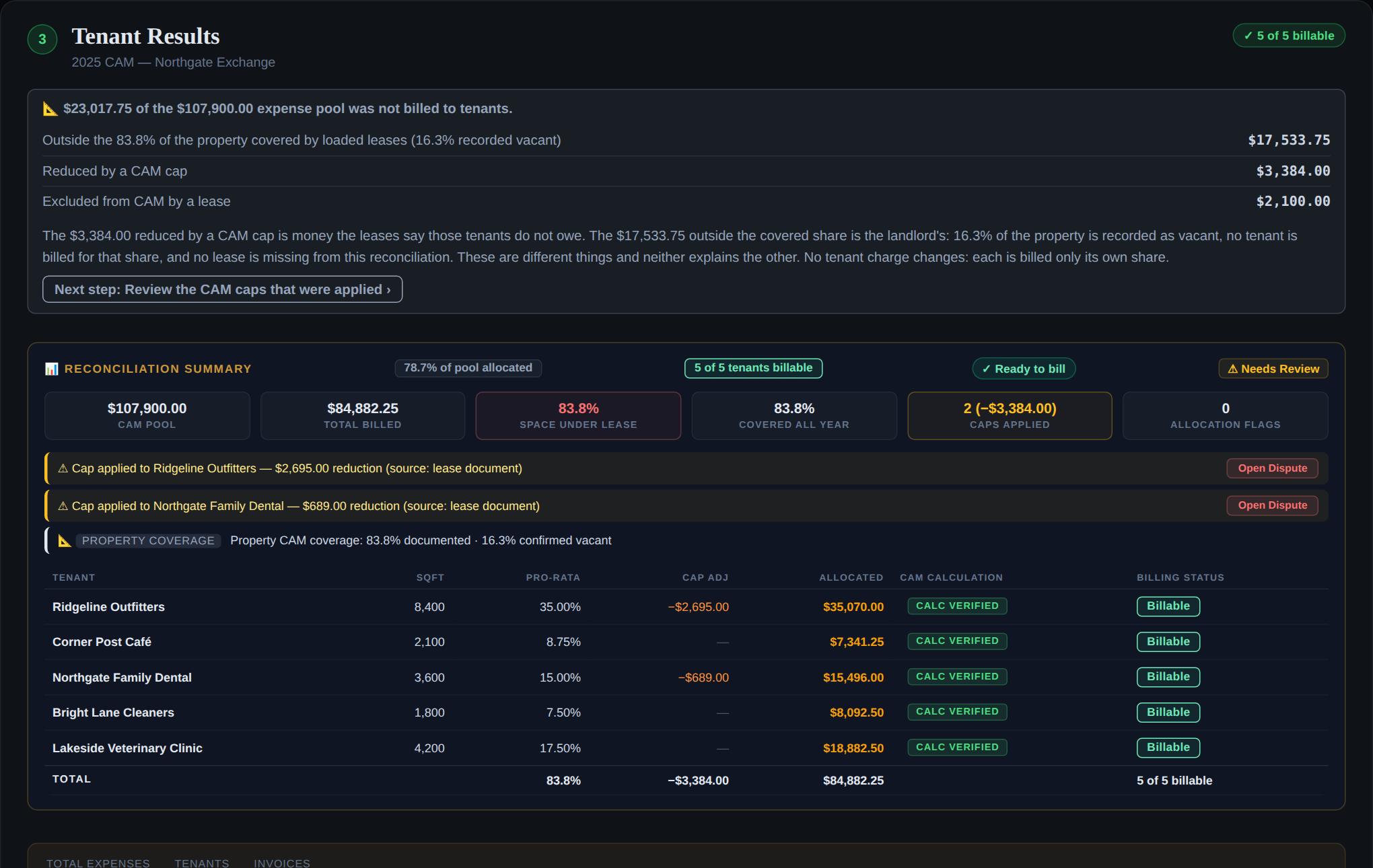Click the Billable badge for Ridgeline Outfitters

(x=1168, y=606)
